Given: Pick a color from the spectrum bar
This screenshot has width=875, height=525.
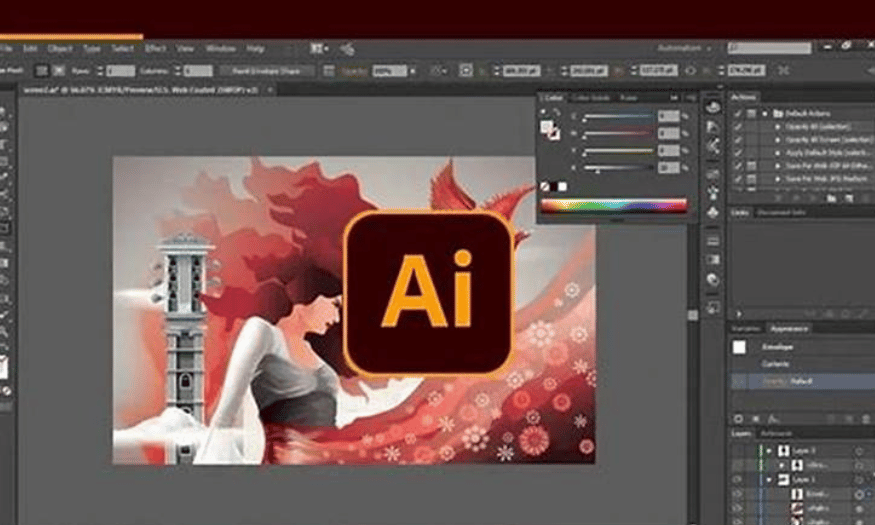Looking at the screenshot, I should click(614, 205).
